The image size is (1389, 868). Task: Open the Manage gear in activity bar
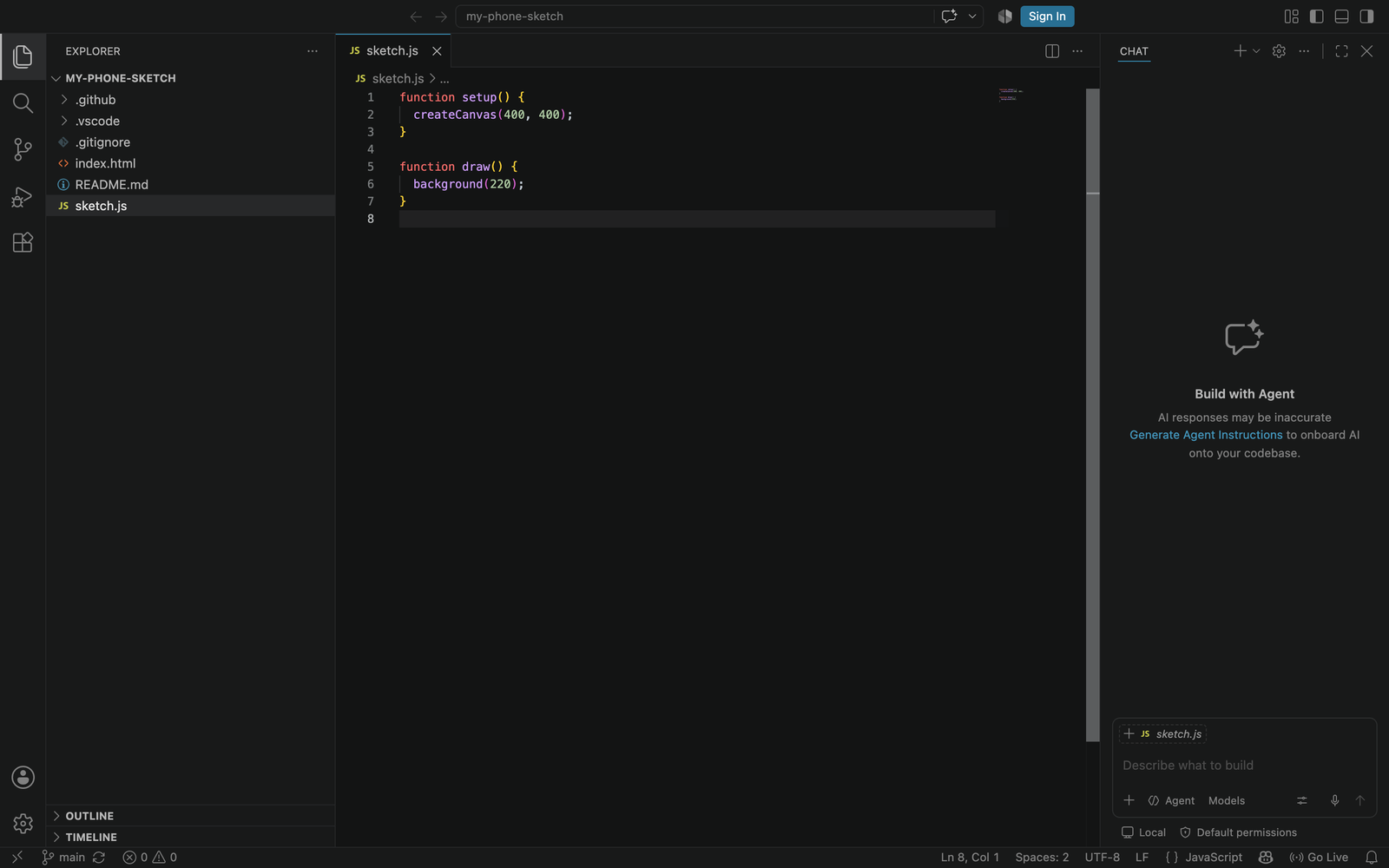tap(23, 823)
